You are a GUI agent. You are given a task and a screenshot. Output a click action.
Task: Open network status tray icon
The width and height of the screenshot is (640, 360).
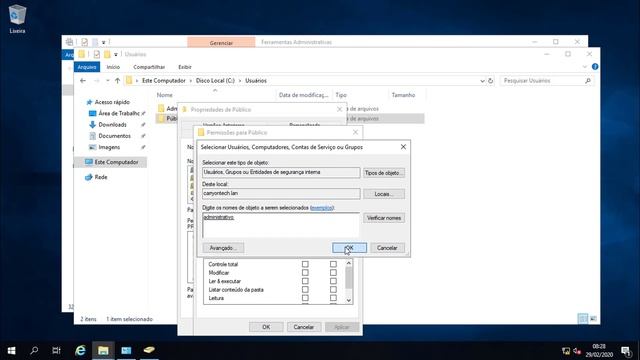click(x=566, y=351)
